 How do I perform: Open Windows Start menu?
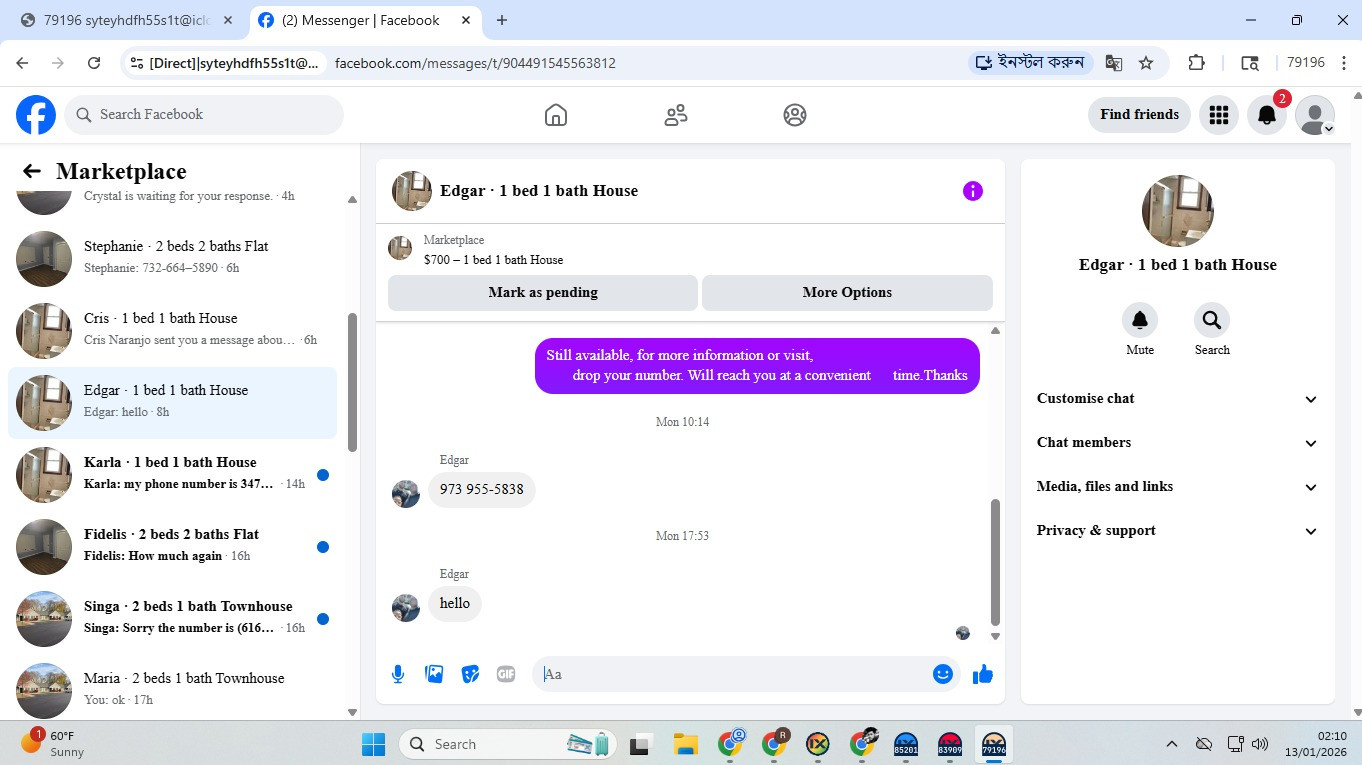pos(373,744)
